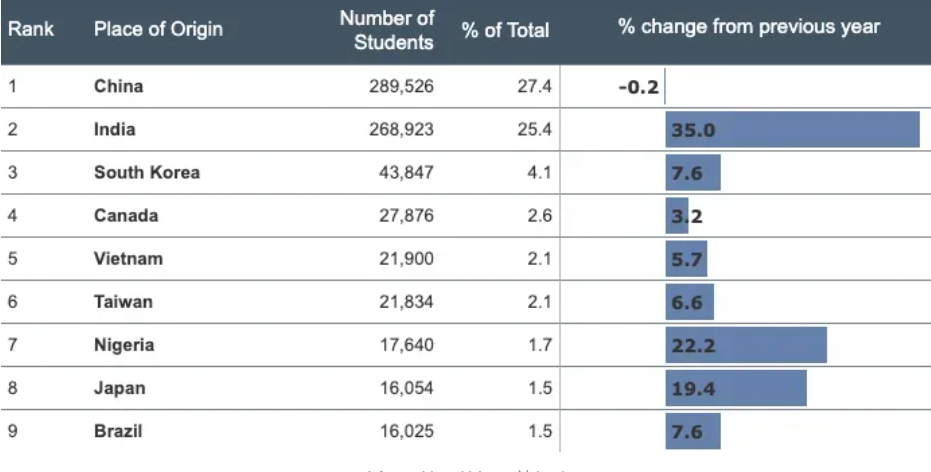Viewport: 931px width, 472px height.
Task: Click South Korea in the table
Action: pos(147,172)
